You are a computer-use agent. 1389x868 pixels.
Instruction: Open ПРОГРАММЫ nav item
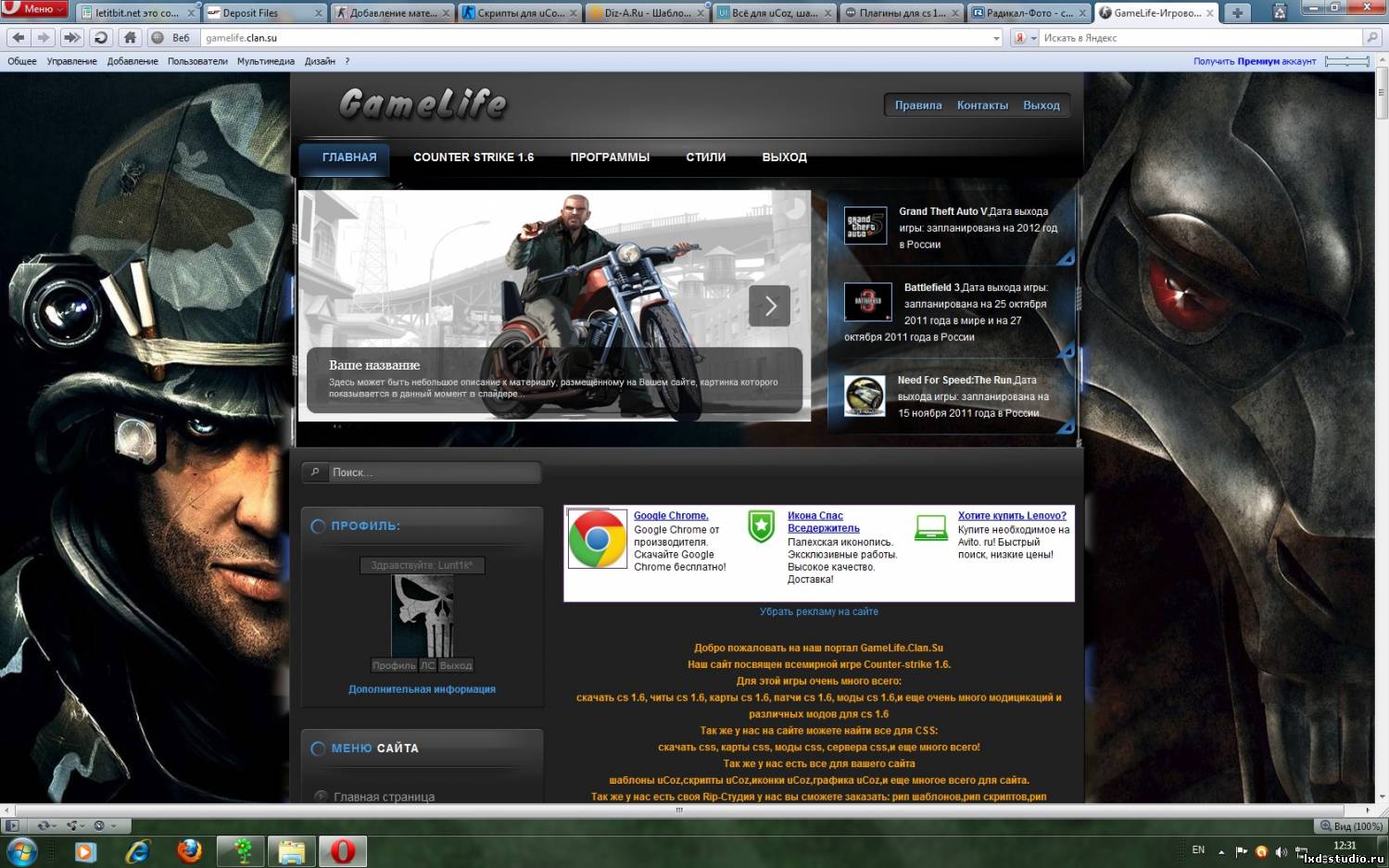(x=610, y=157)
